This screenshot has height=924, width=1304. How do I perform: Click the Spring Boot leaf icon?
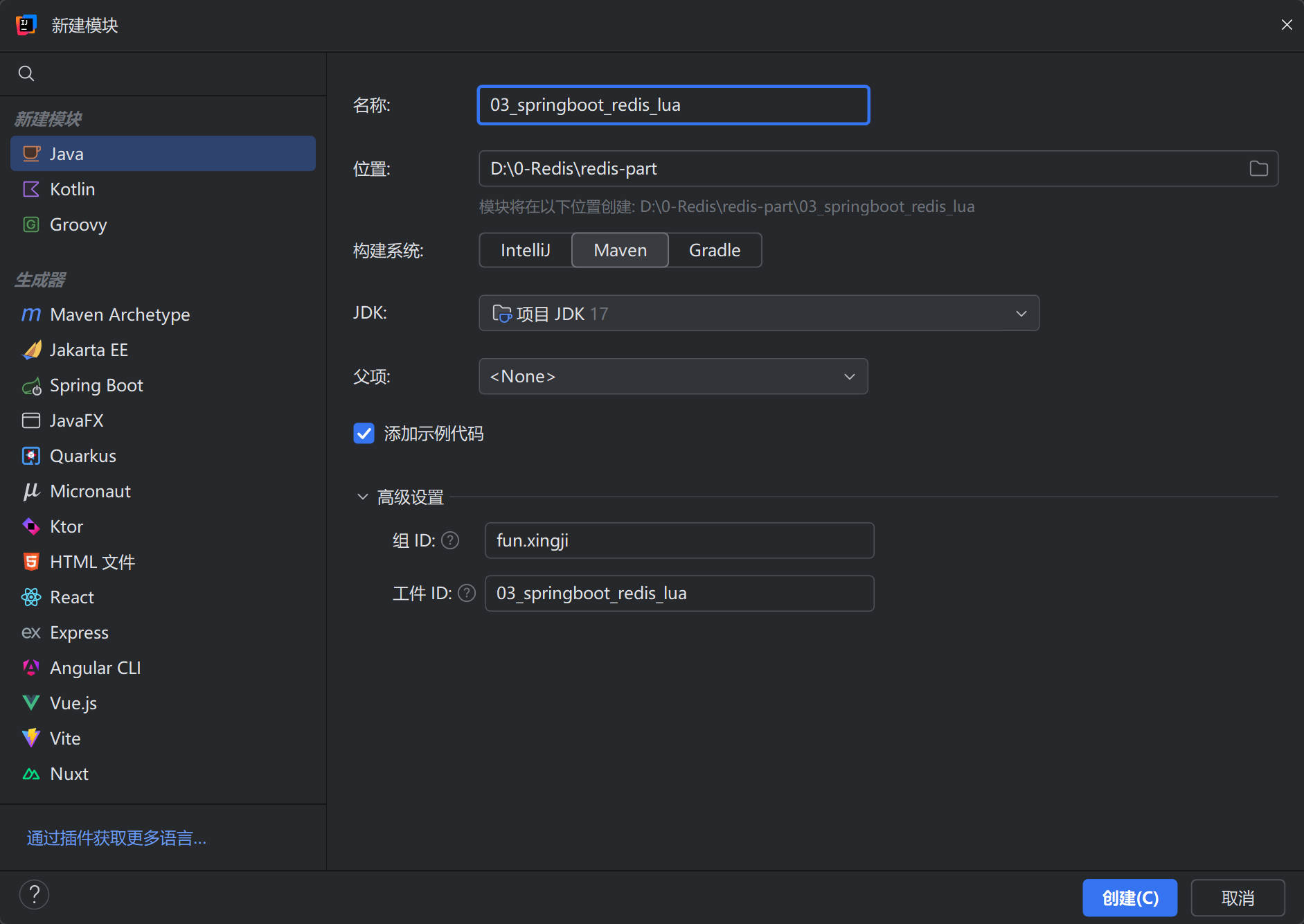point(31,386)
